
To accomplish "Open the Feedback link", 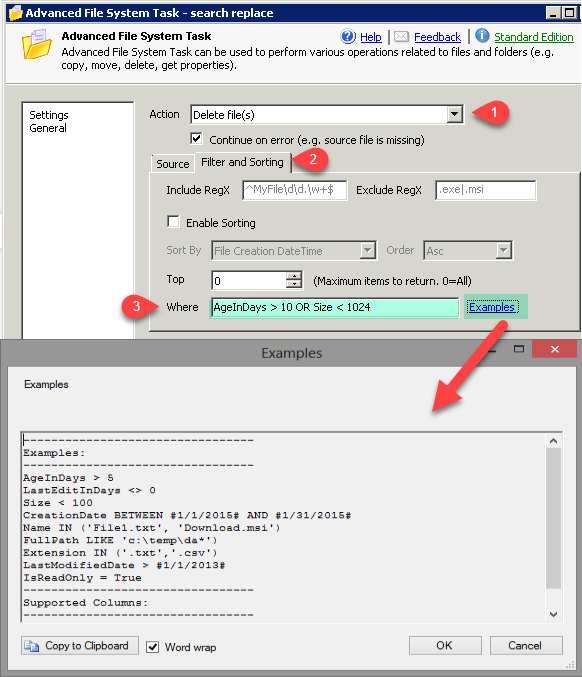I will tap(437, 37).
